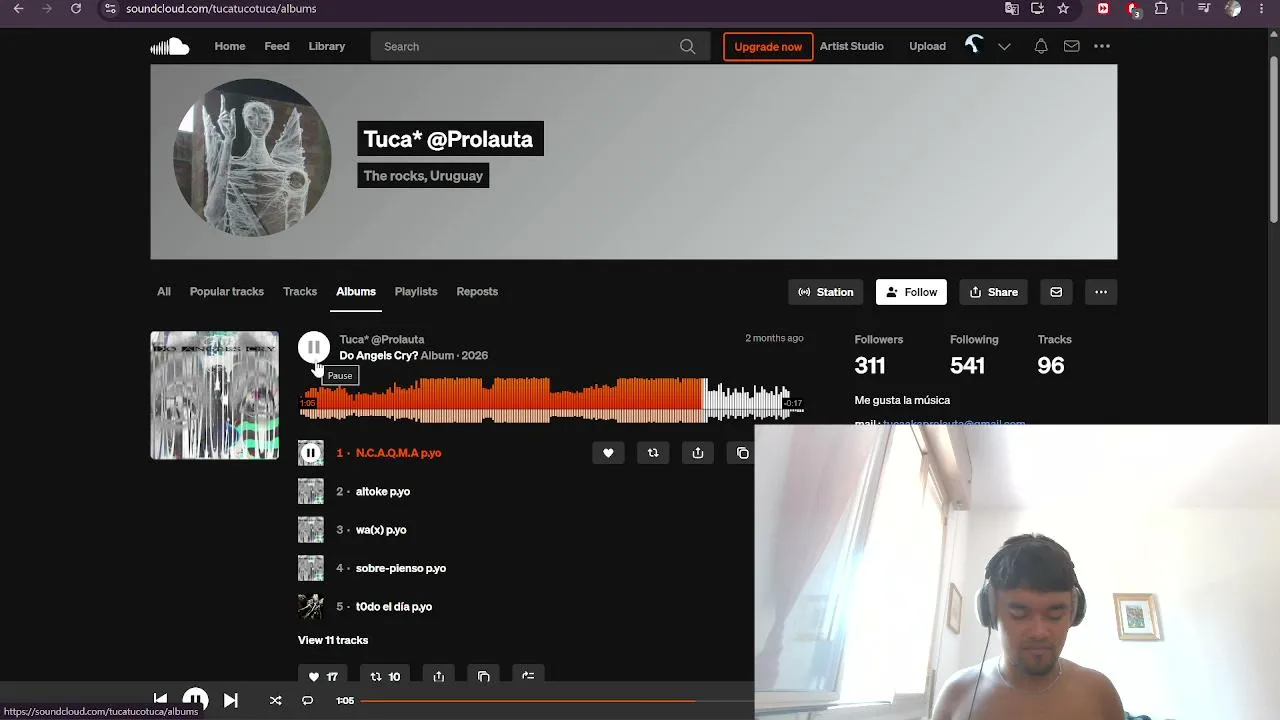Screen dimensions: 1280x720
Task: Start the artist Station
Action: [826, 292]
